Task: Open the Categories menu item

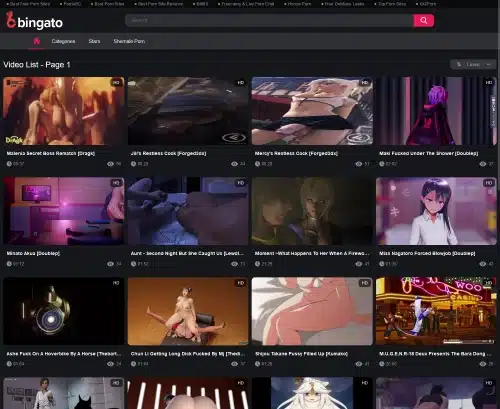Action: pyautogui.click(x=63, y=41)
